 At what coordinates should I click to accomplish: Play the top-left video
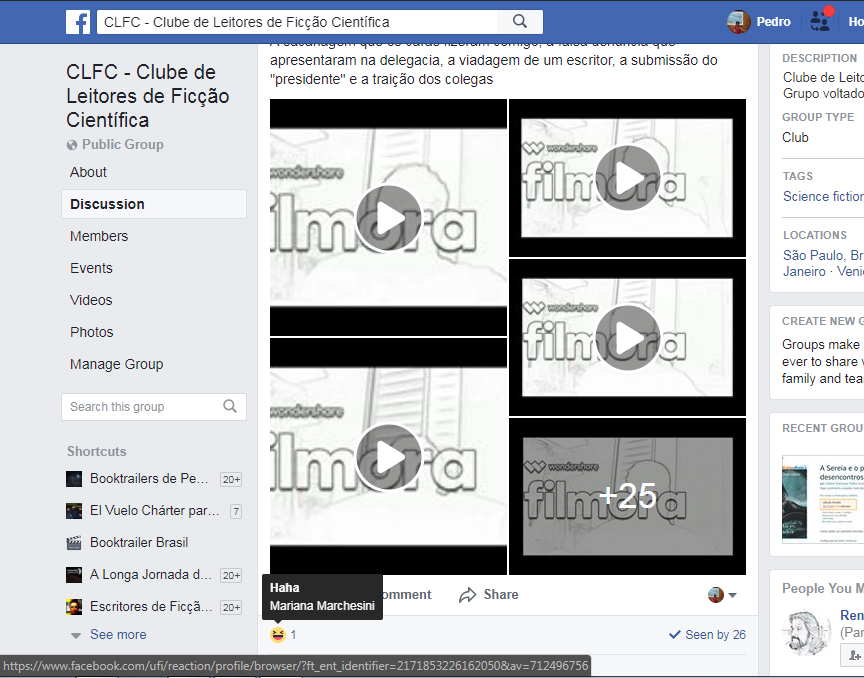pyautogui.click(x=388, y=218)
